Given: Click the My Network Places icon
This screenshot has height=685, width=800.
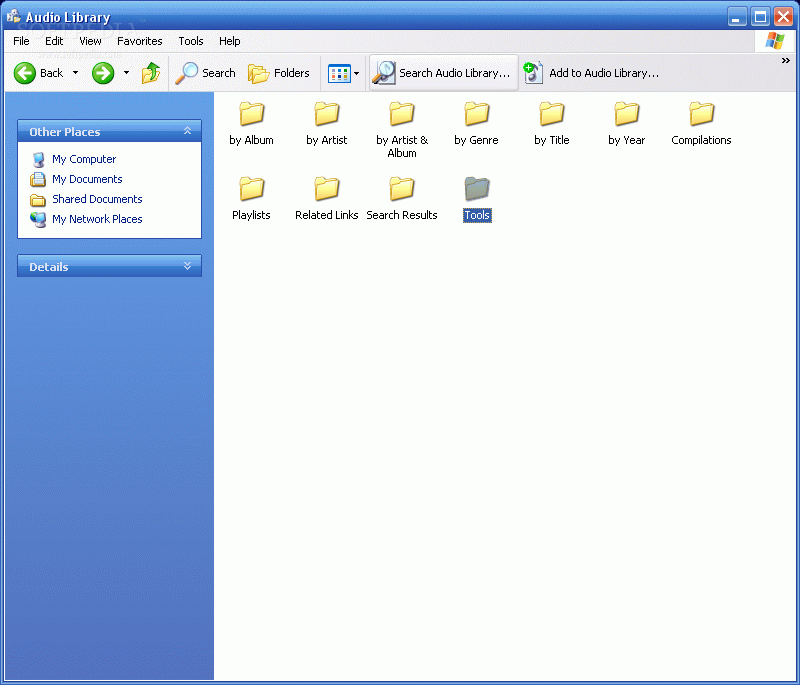Looking at the screenshot, I should [38, 219].
